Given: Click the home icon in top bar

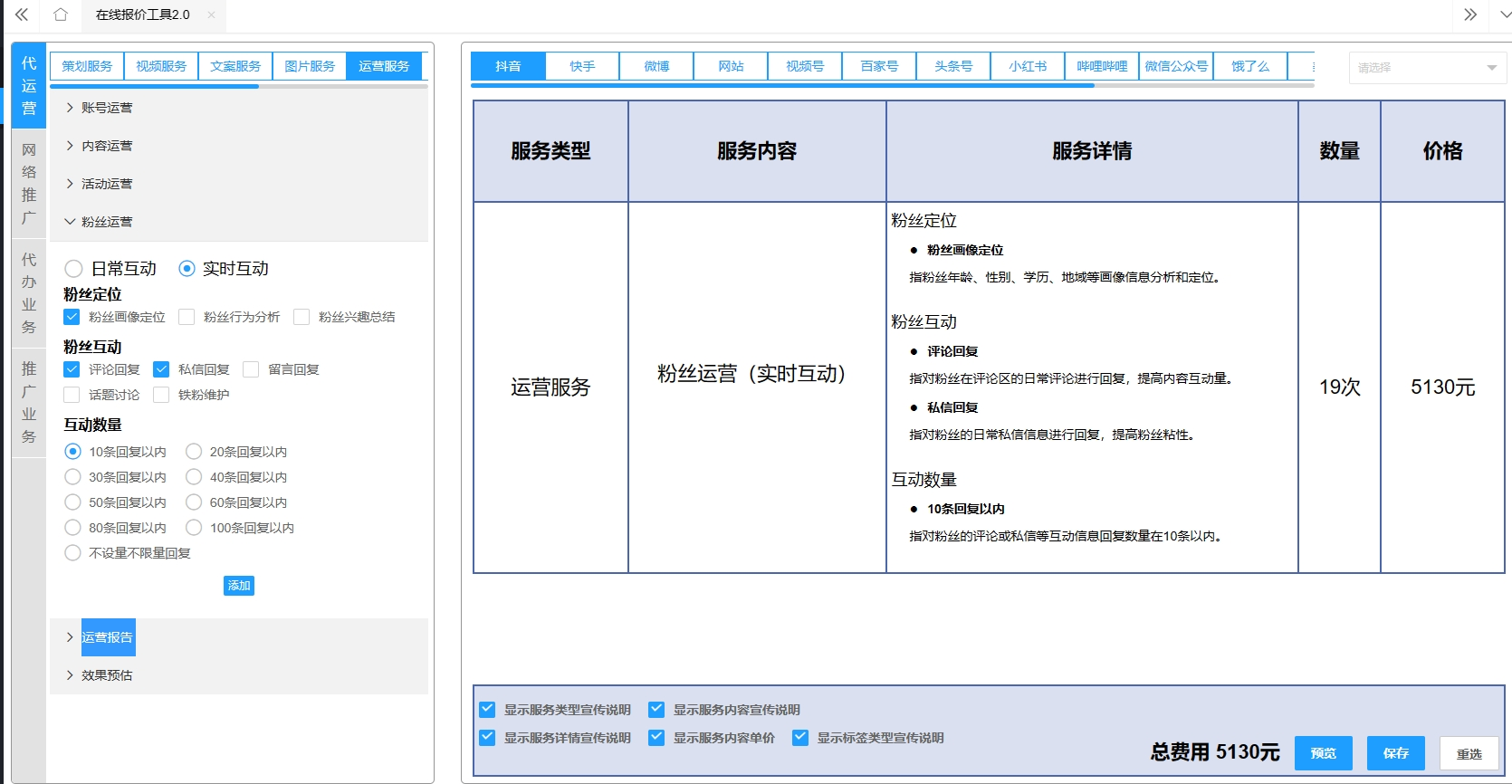Looking at the screenshot, I should [x=61, y=14].
